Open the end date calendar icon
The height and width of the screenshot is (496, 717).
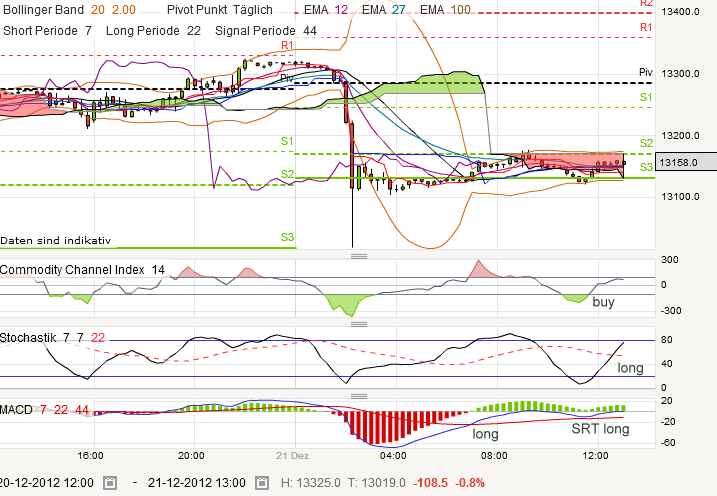point(262,483)
